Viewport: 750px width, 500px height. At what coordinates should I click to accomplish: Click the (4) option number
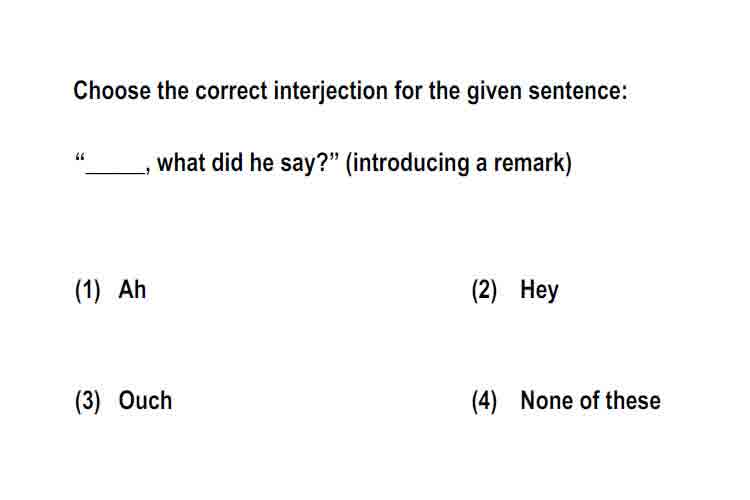pos(484,401)
